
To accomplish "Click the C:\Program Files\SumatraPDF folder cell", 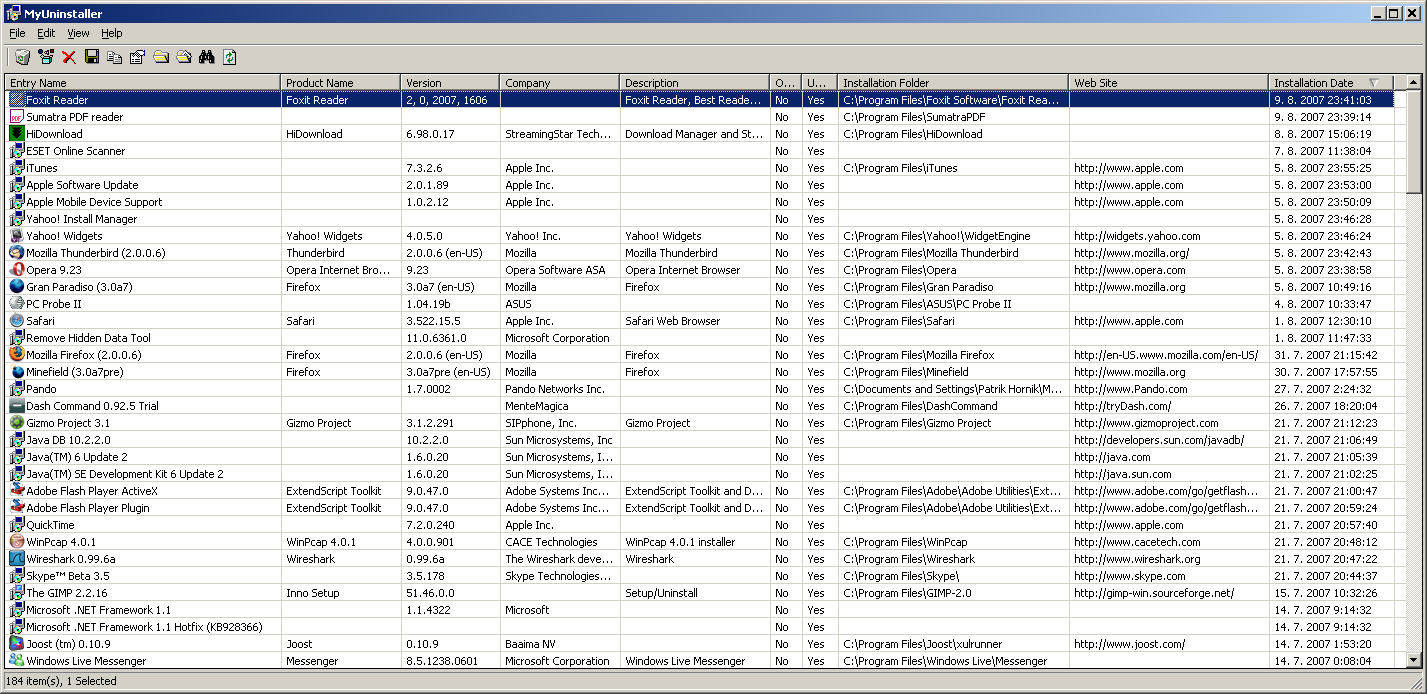I will tap(914, 117).
